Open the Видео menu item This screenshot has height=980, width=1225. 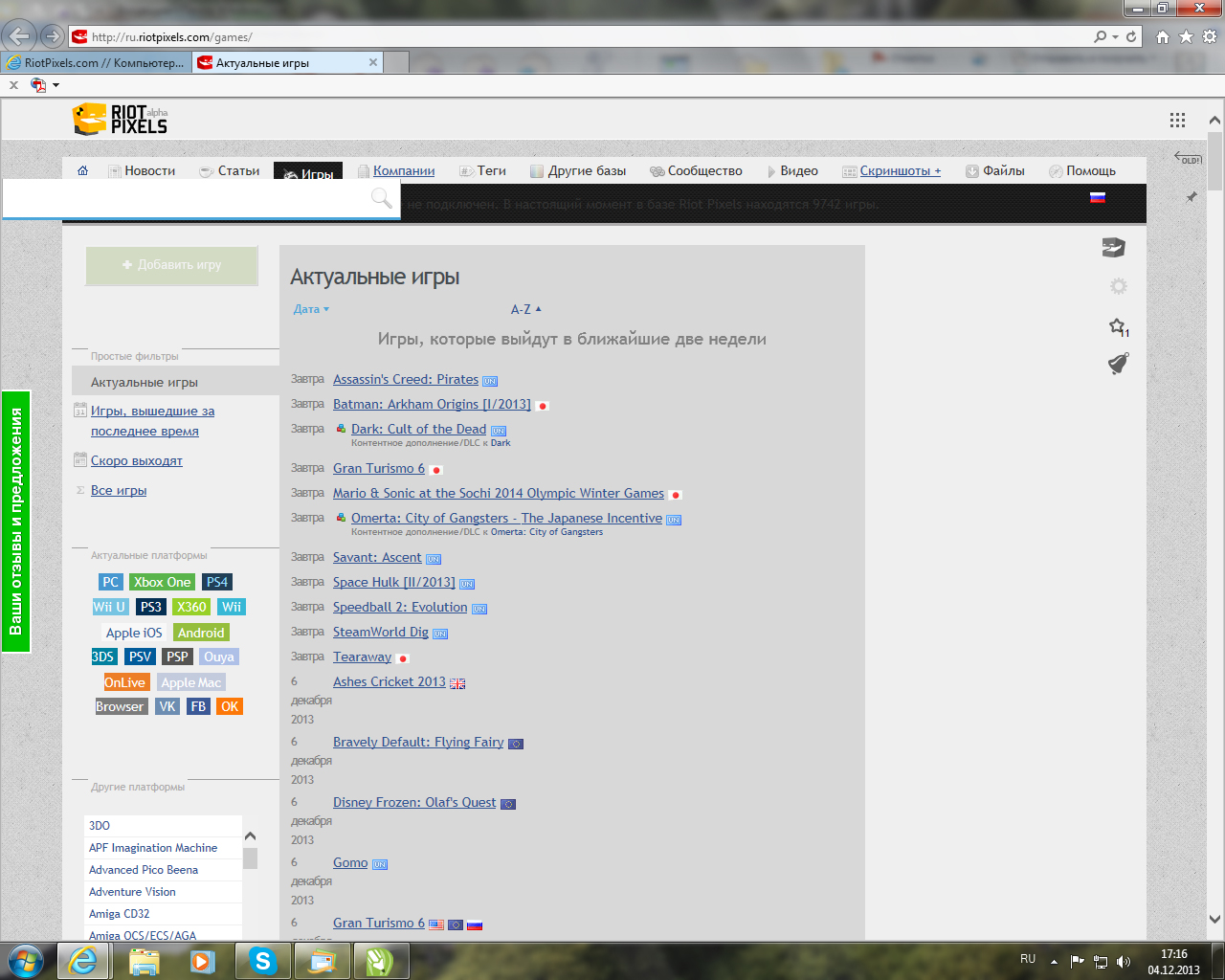pyautogui.click(x=792, y=170)
